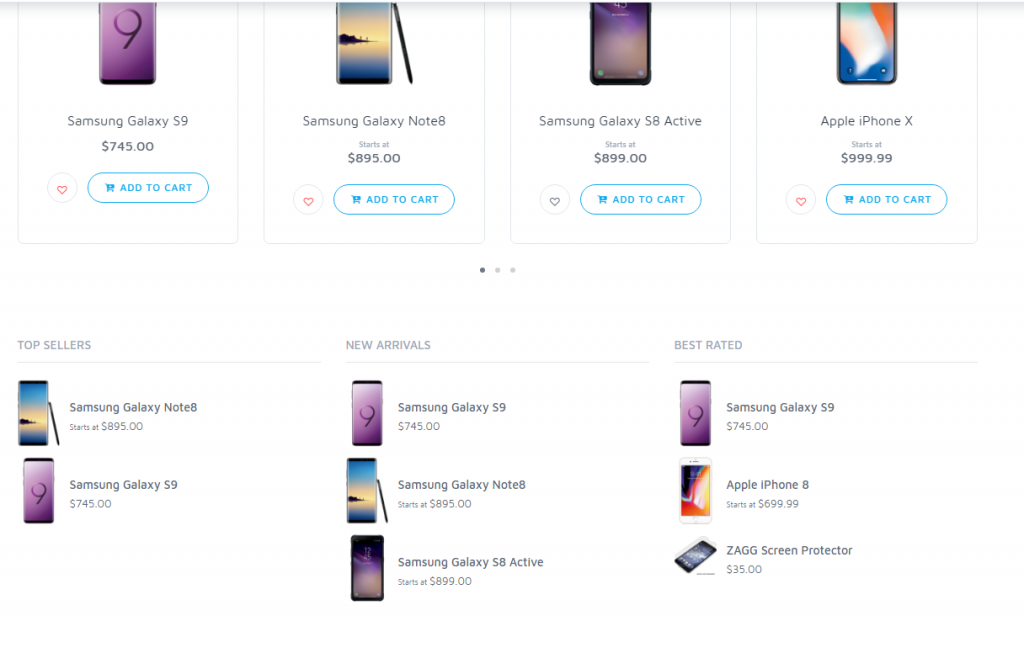Open Samsung Galaxy S8 Active in New Arrivals
This screenshot has width=1024, height=653.
470,562
